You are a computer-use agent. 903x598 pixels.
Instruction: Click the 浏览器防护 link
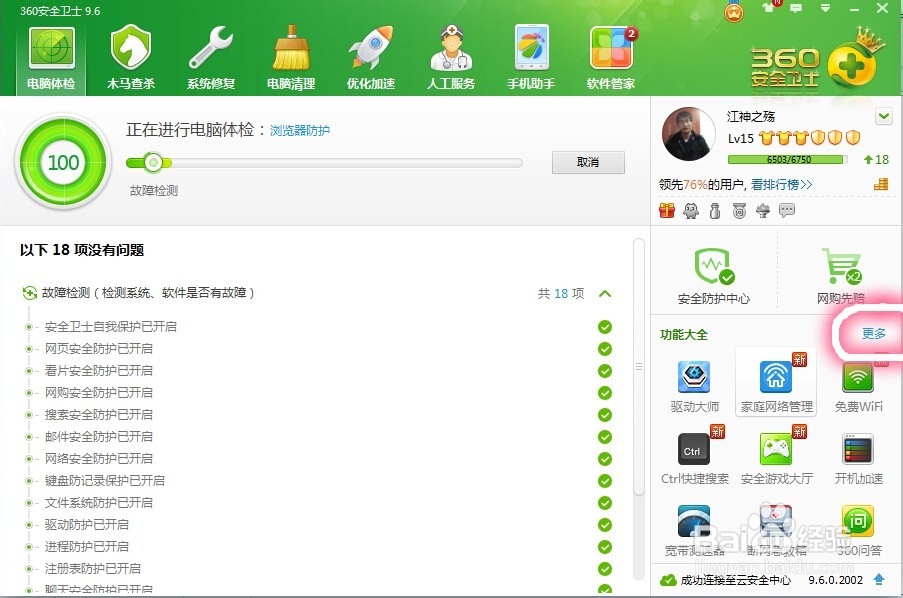point(299,131)
